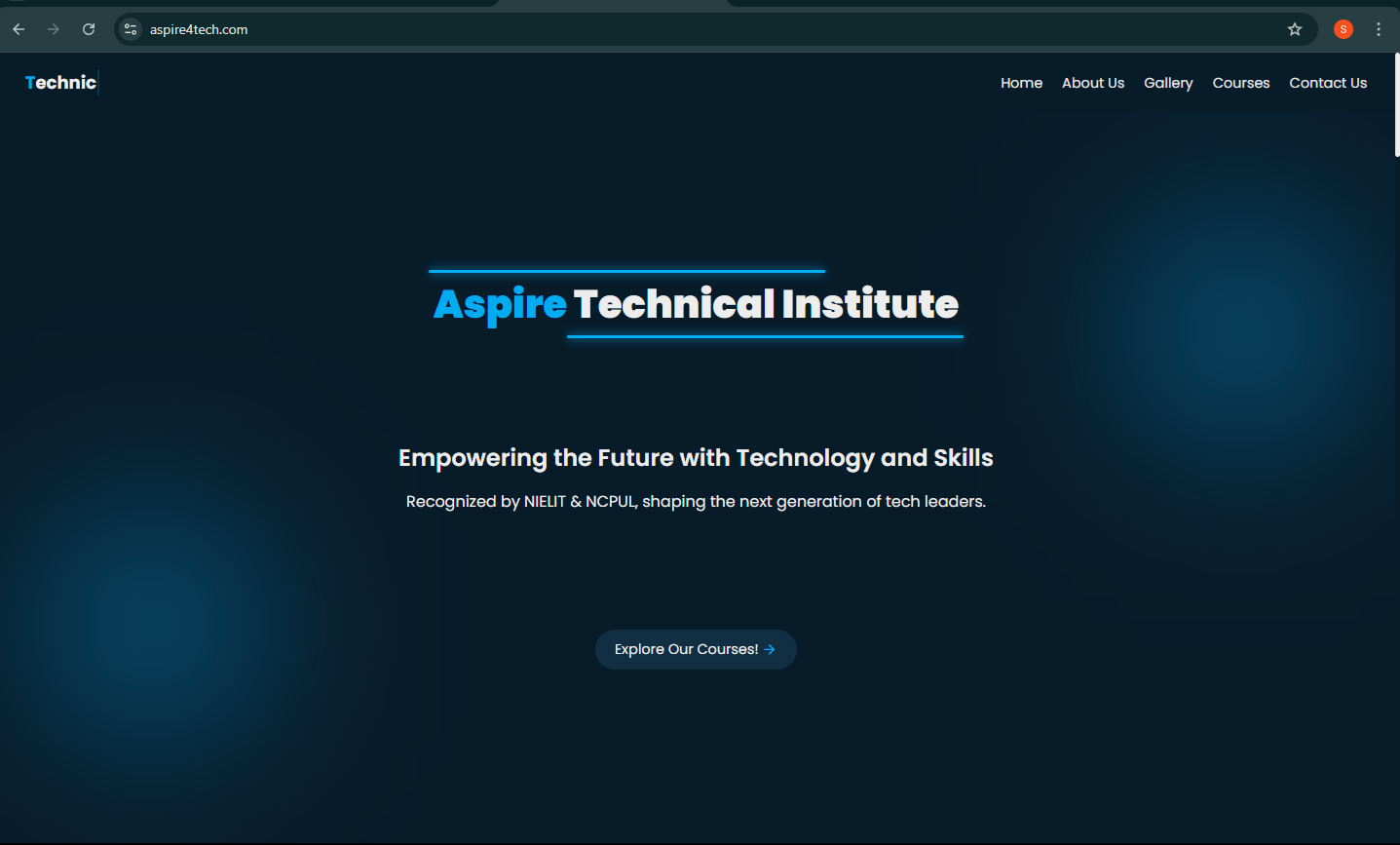Select Courses in the navigation bar
The image size is (1400, 845).
coord(1240,83)
